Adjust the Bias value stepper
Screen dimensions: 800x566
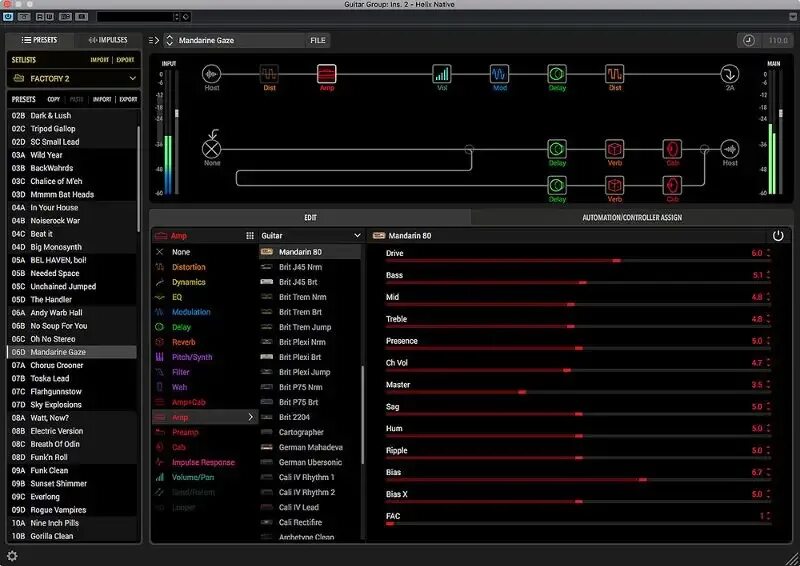point(768,473)
